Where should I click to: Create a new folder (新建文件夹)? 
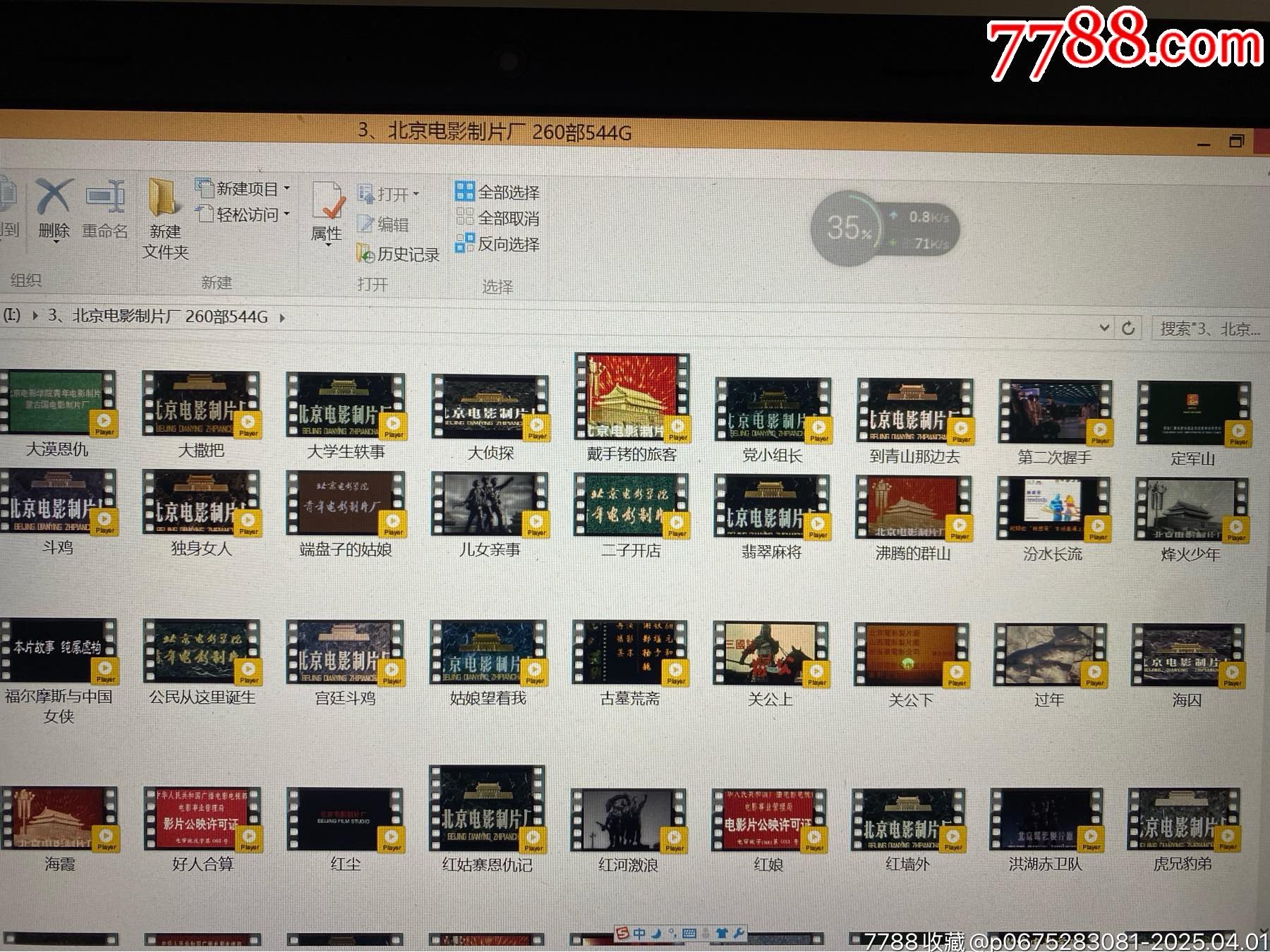165,219
